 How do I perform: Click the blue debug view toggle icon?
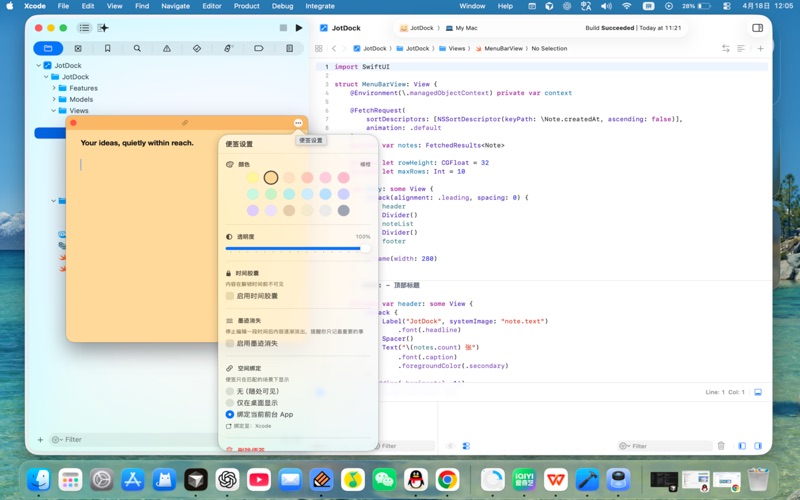point(466,446)
